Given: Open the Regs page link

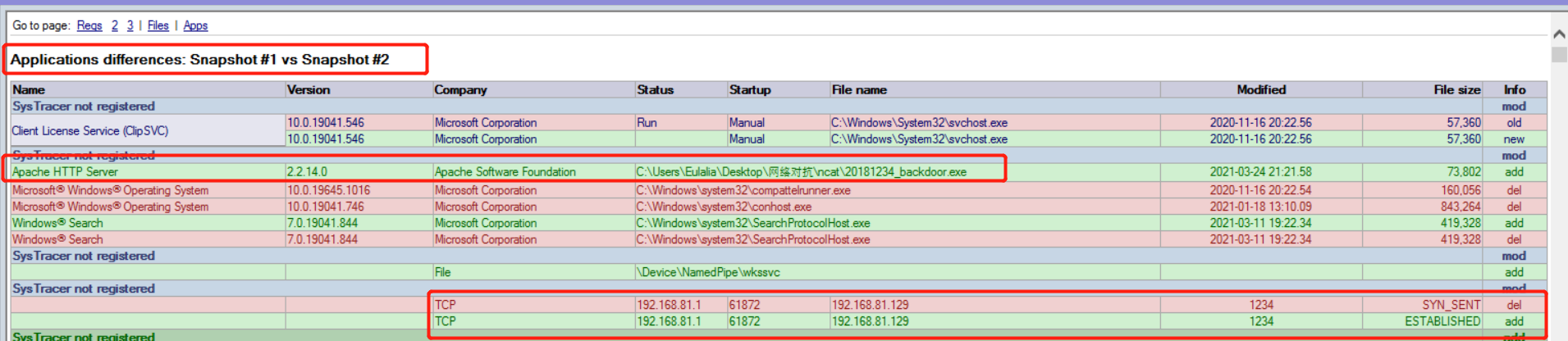Looking at the screenshot, I should pyautogui.click(x=89, y=25).
